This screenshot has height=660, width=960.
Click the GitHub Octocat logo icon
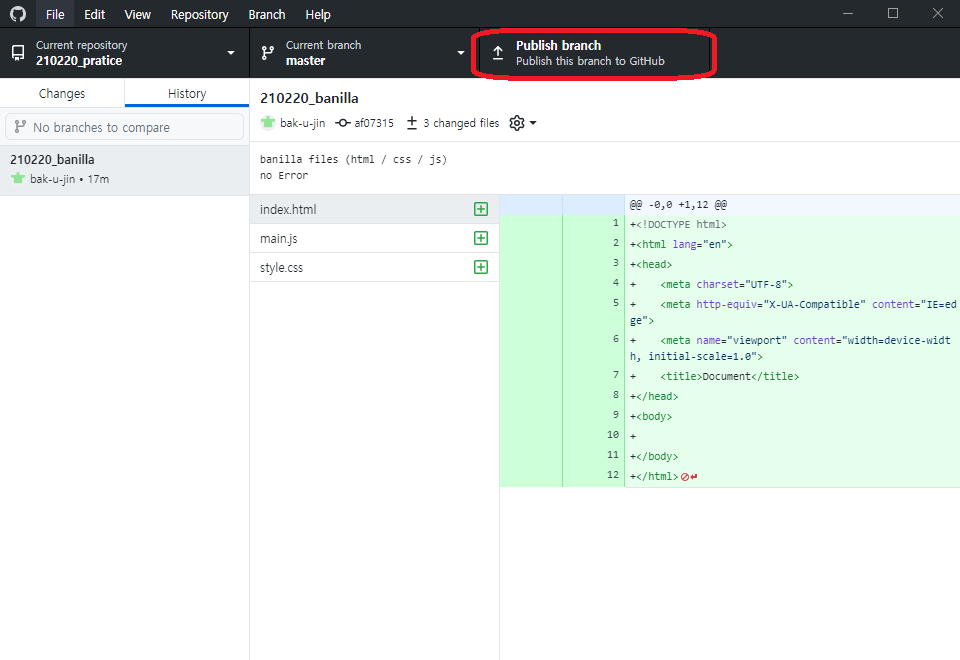[x=18, y=14]
